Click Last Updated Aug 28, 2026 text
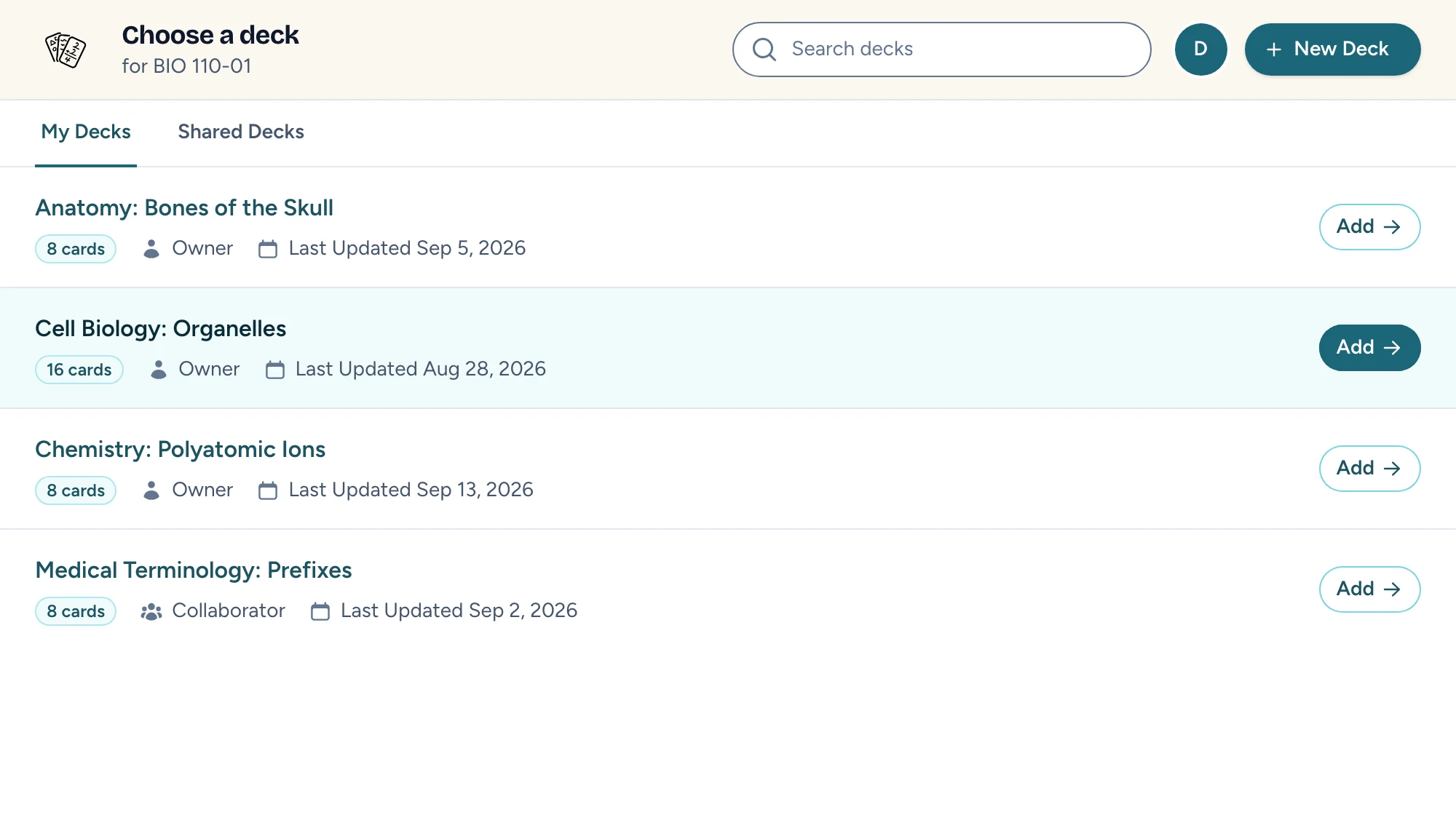 (x=420, y=370)
